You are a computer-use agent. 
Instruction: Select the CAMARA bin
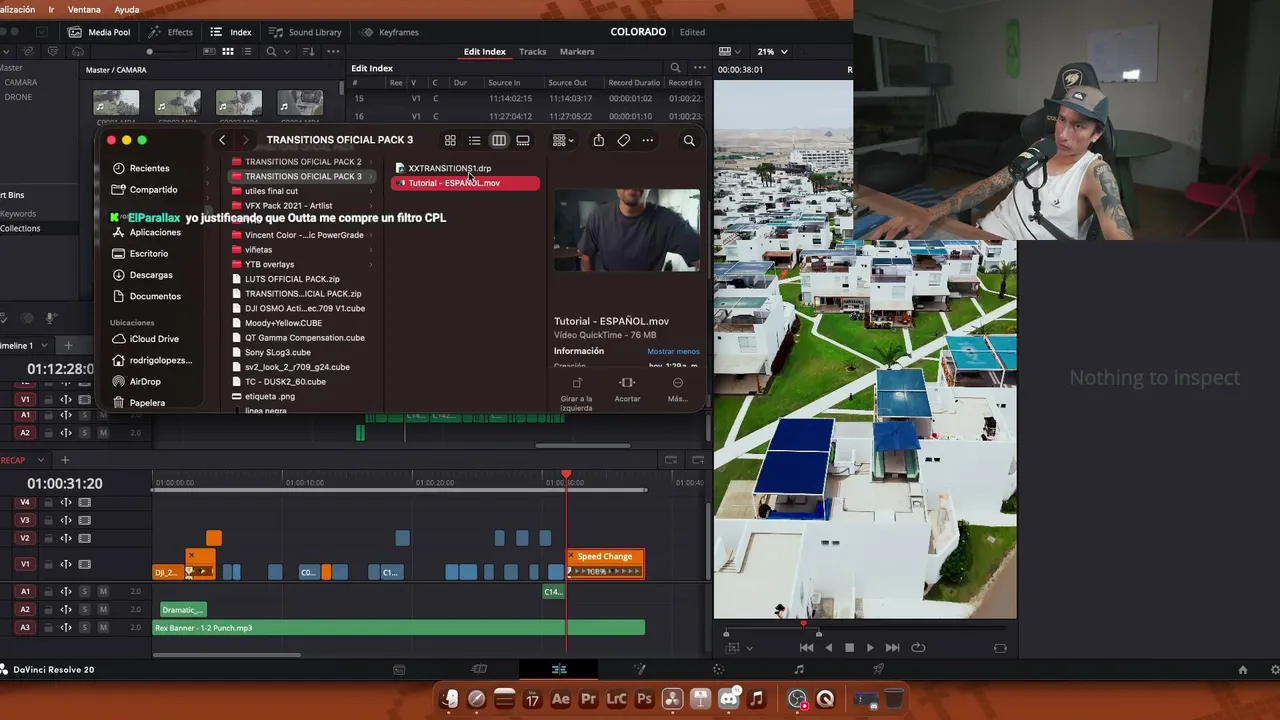click(x=21, y=82)
